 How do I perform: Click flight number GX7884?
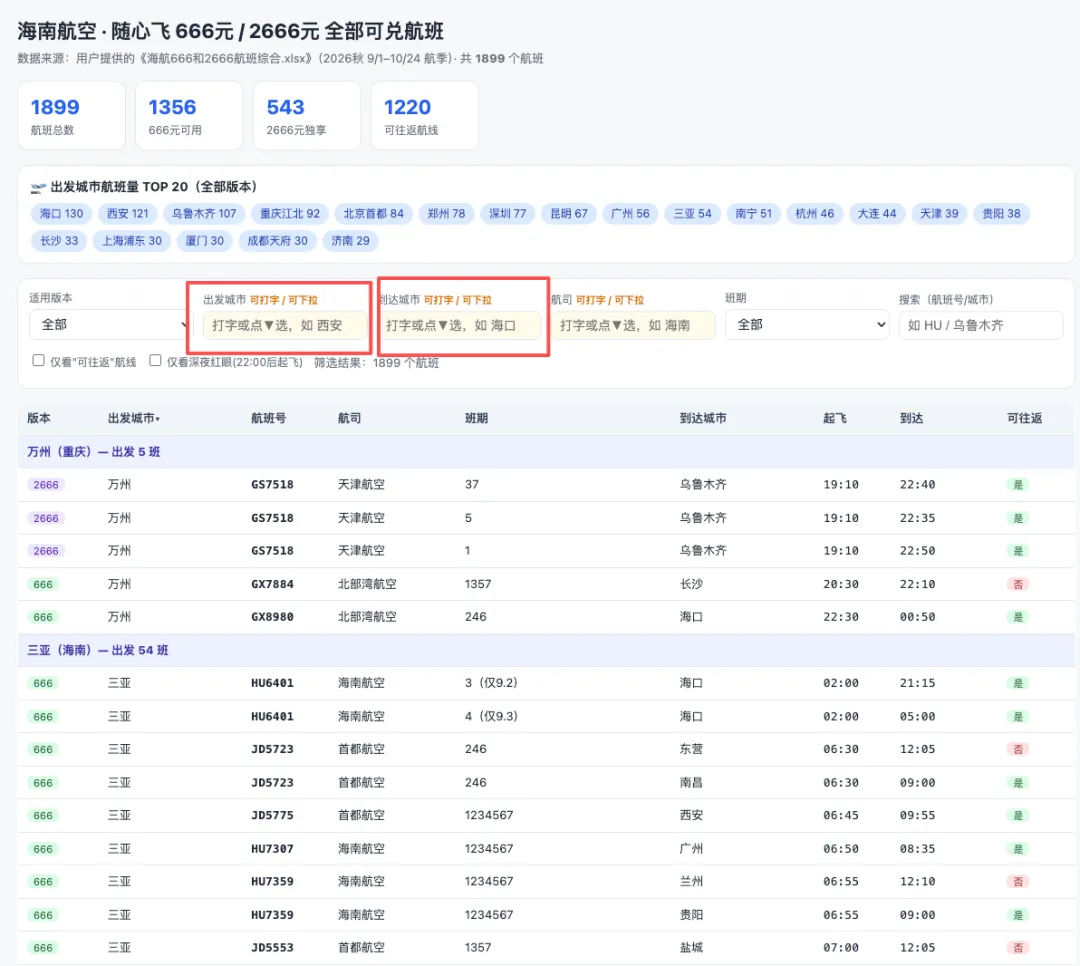coord(272,584)
